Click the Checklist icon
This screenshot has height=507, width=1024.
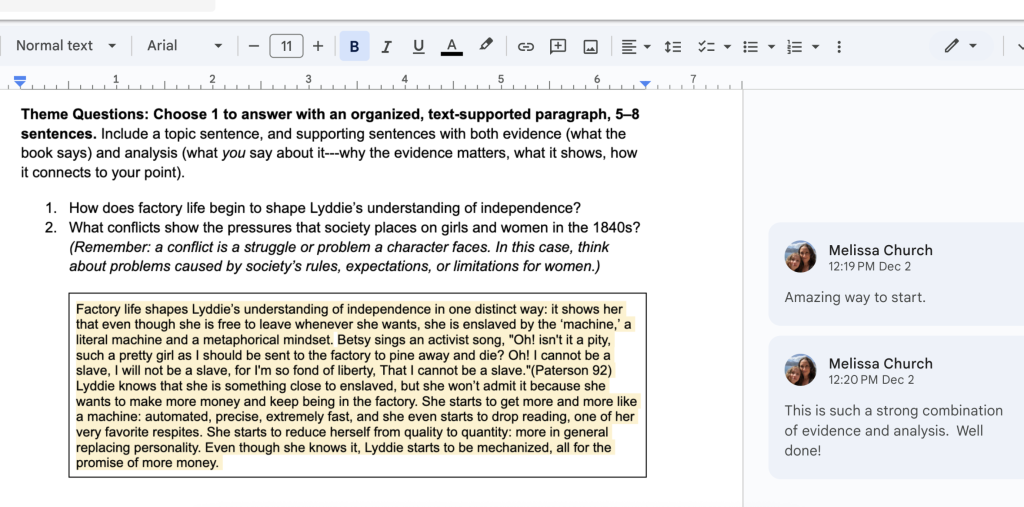[x=706, y=46]
